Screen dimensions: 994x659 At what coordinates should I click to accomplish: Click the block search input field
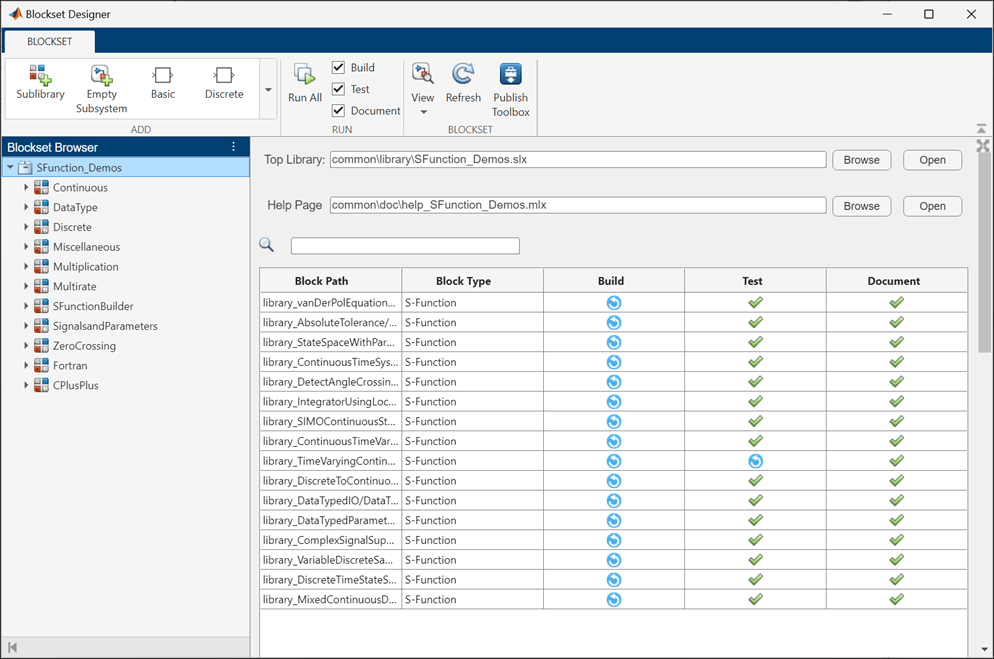tap(405, 246)
